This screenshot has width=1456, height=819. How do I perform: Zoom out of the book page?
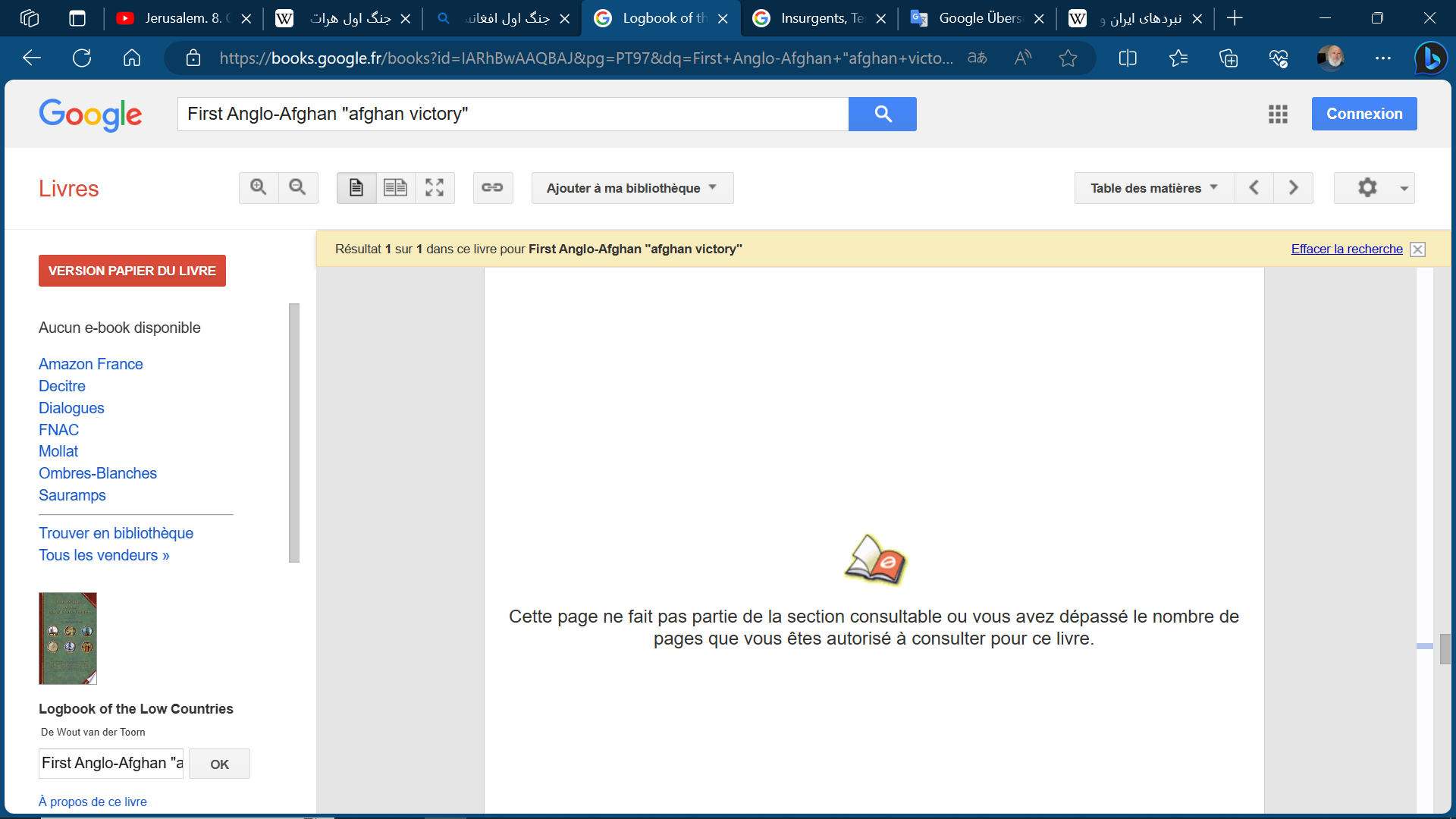298,187
